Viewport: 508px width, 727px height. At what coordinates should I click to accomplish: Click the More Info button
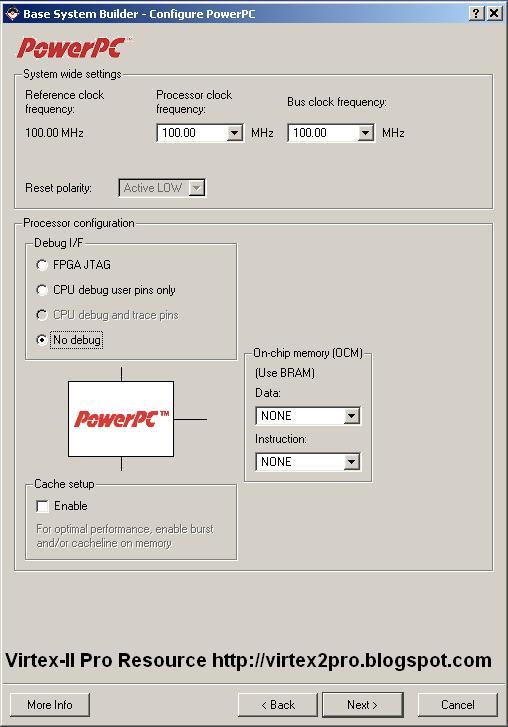(x=50, y=705)
